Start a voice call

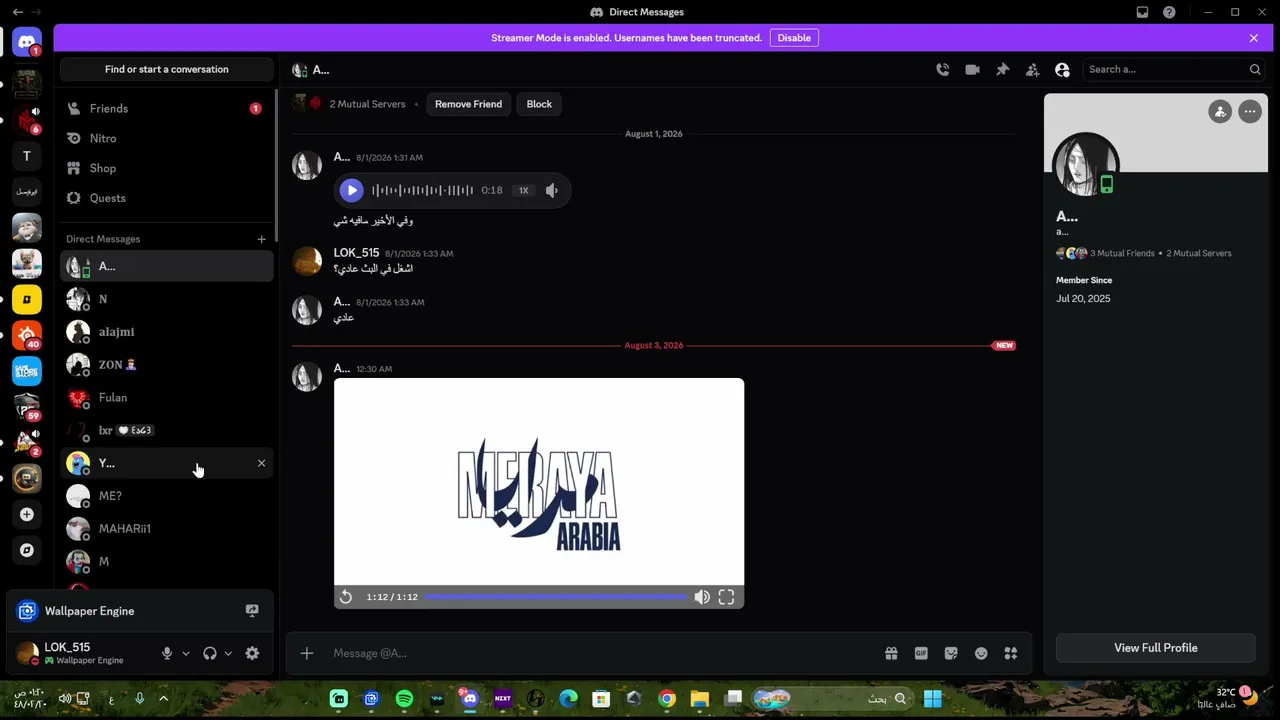[942, 69]
